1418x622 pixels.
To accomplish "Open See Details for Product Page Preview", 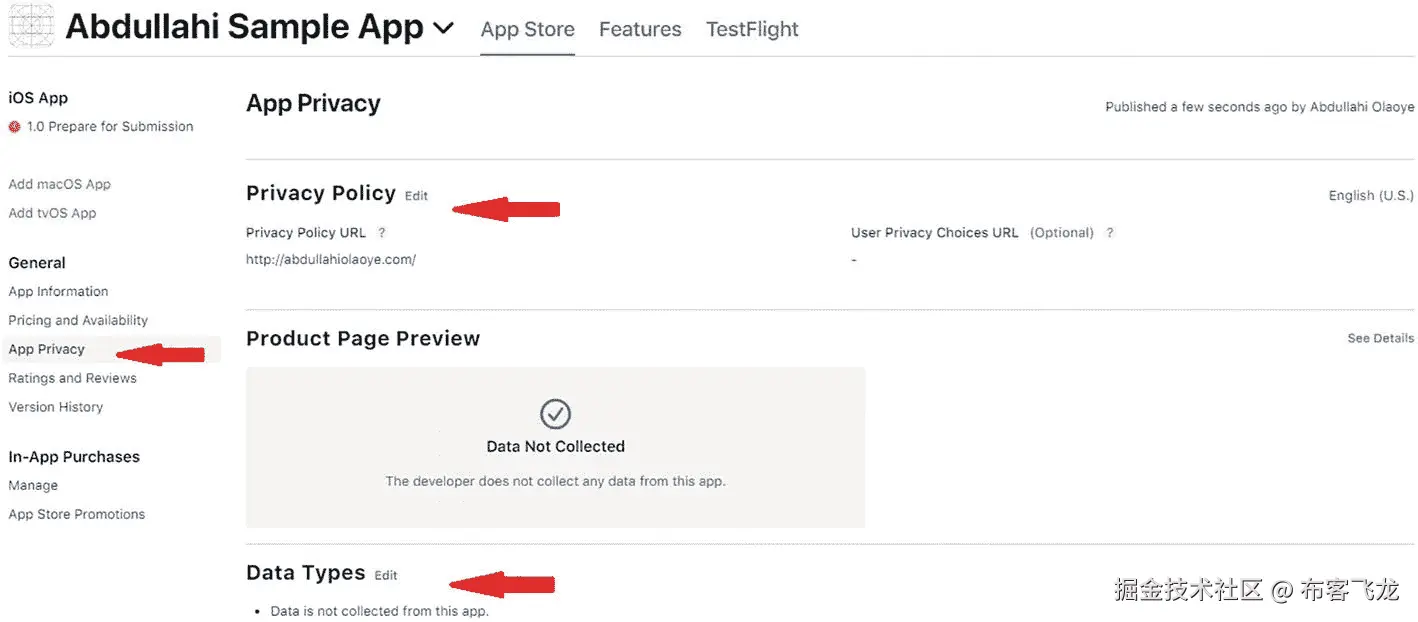I will click(x=1380, y=339).
